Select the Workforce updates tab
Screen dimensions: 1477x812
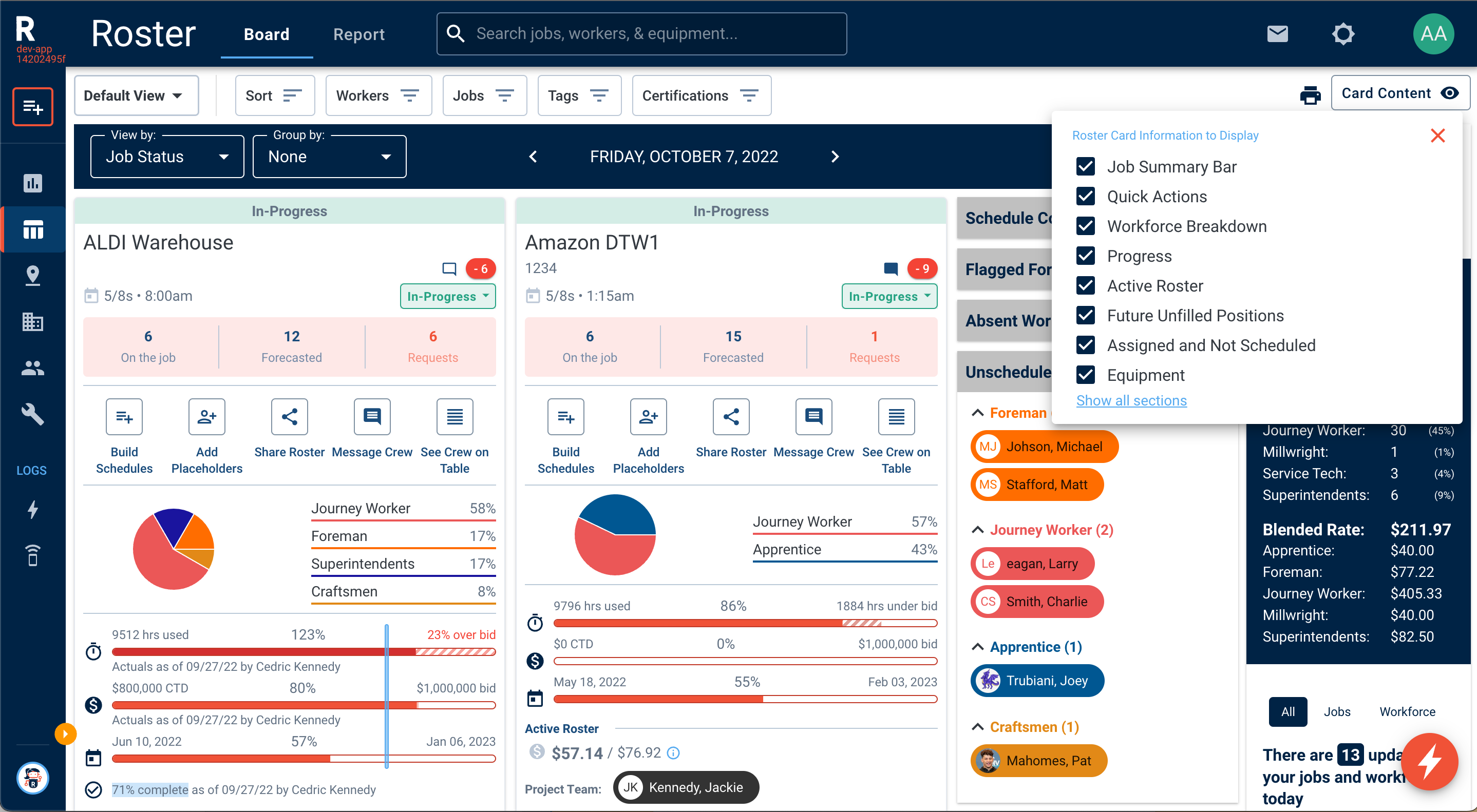[x=1407, y=712]
